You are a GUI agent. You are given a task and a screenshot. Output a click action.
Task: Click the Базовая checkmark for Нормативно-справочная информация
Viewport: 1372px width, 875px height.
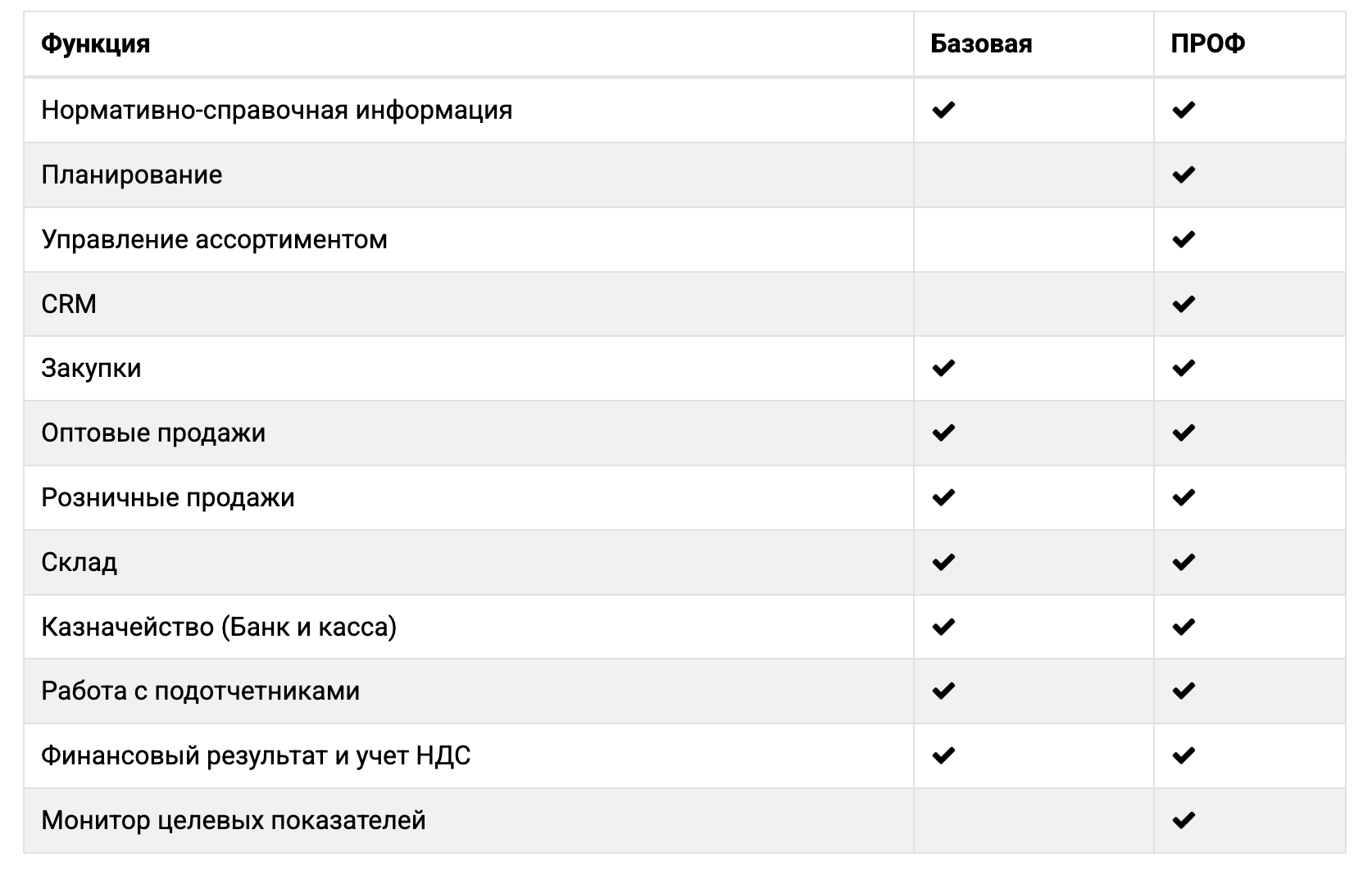pos(943,110)
